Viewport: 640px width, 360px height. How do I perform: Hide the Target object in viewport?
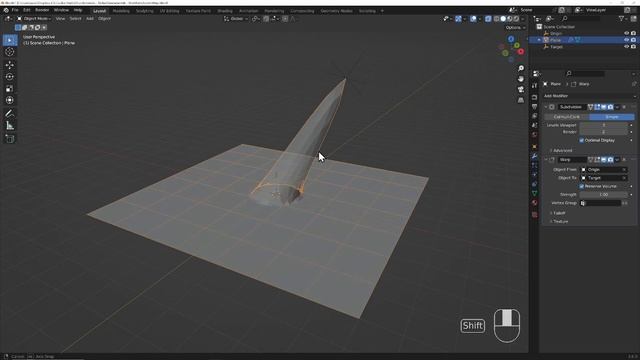point(627,47)
